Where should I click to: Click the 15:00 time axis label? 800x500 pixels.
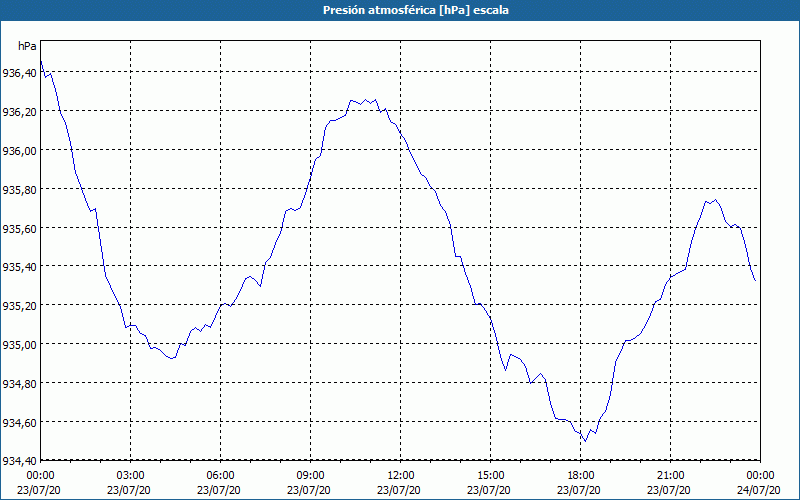click(490, 476)
